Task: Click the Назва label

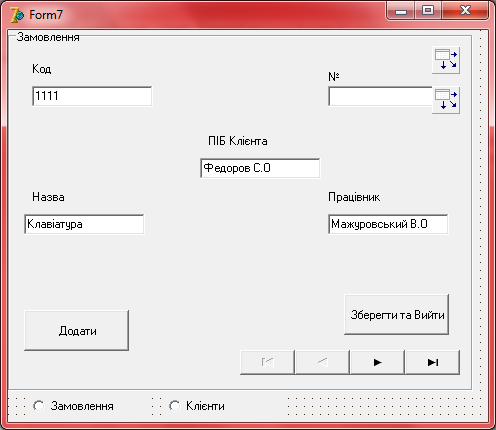Action: point(48,197)
